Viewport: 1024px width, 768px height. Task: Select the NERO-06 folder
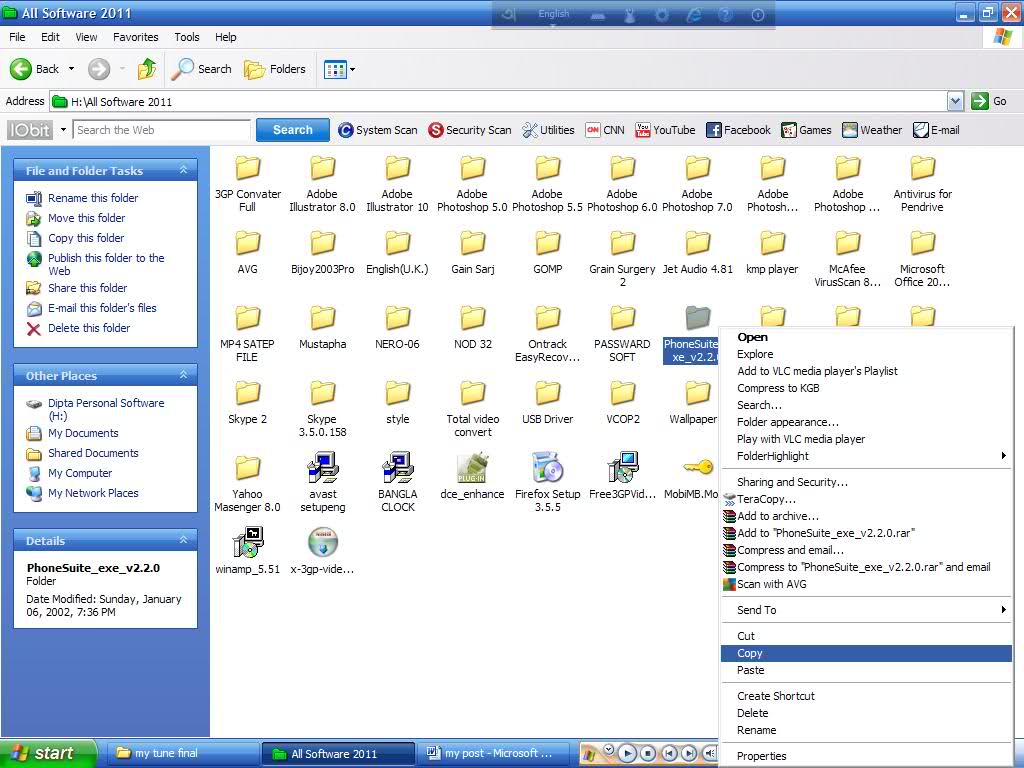[x=397, y=328]
